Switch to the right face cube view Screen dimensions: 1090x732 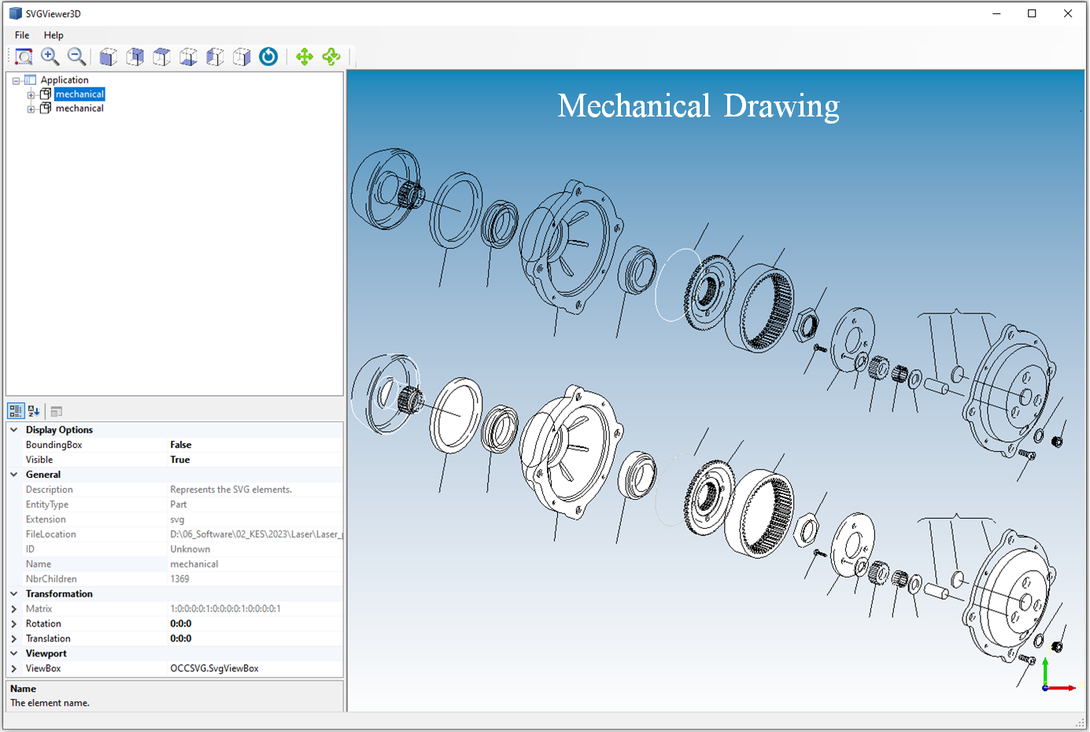[x=241, y=57]
